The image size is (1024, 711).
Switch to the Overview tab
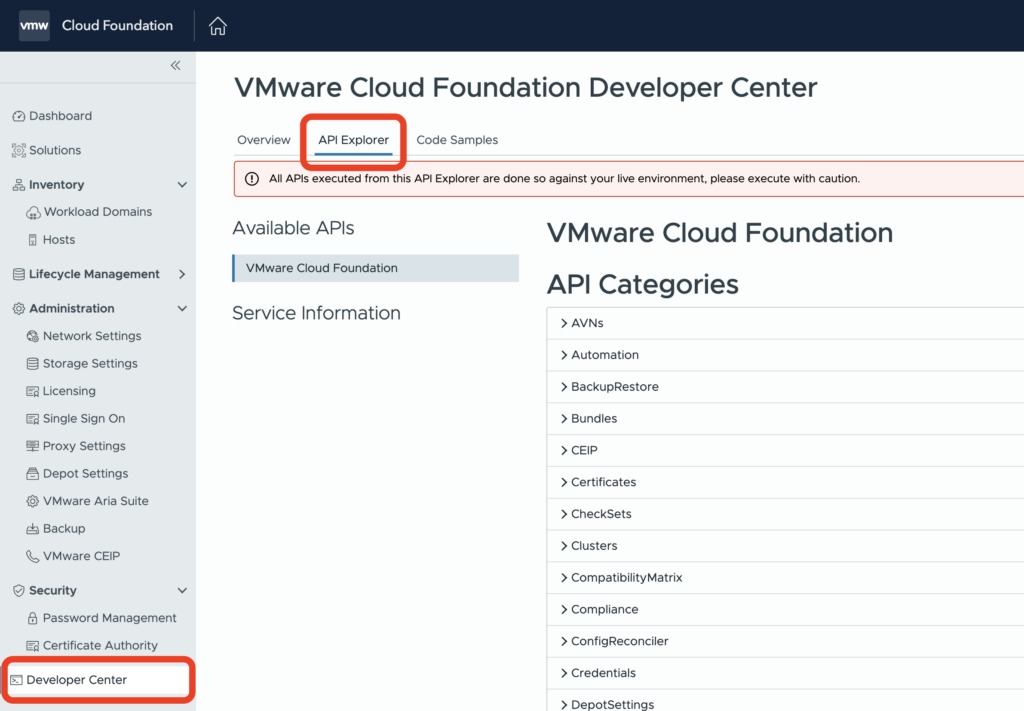tap(264, 140)
